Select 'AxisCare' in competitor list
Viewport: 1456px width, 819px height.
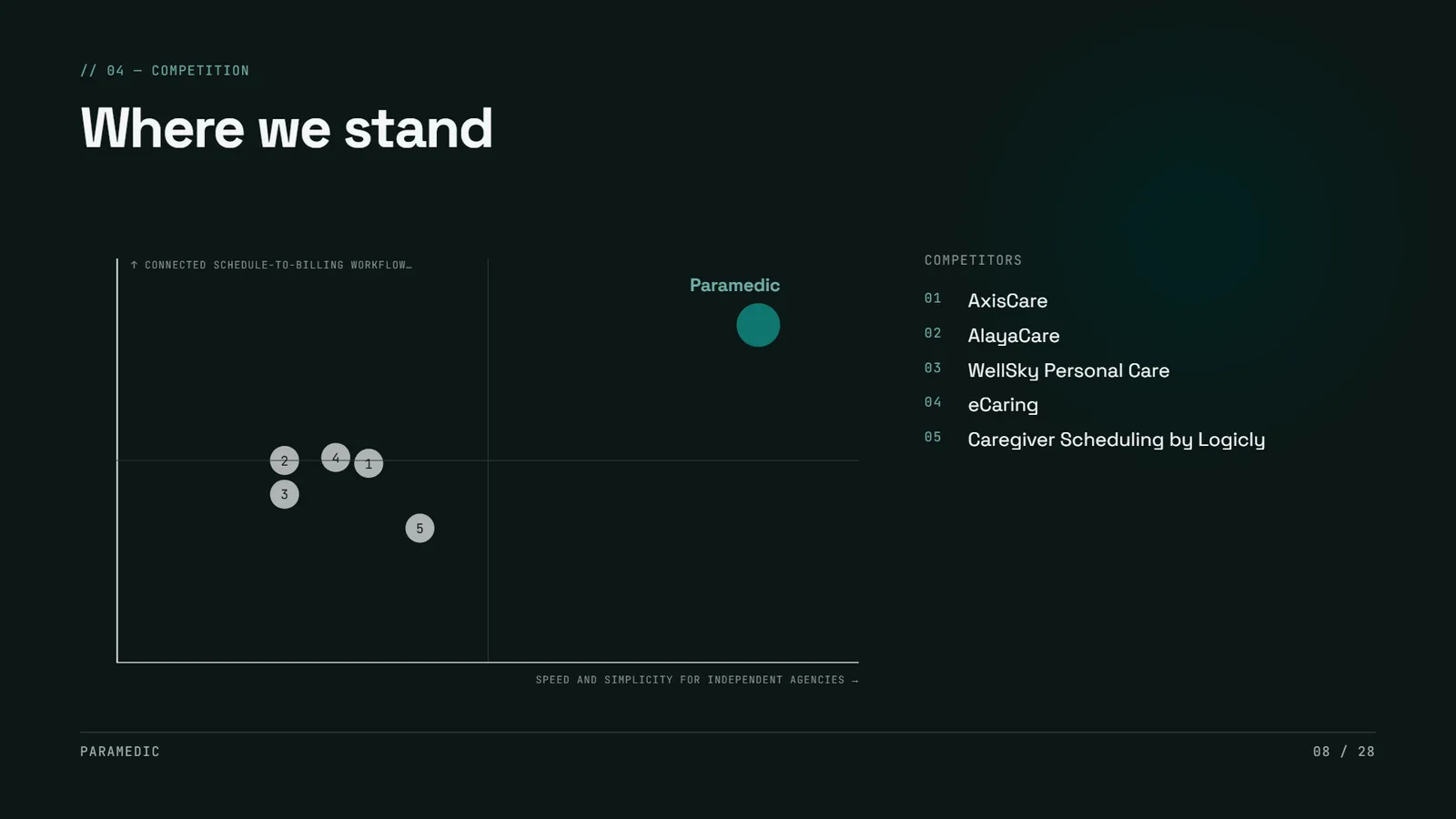tap(1007, 300)
